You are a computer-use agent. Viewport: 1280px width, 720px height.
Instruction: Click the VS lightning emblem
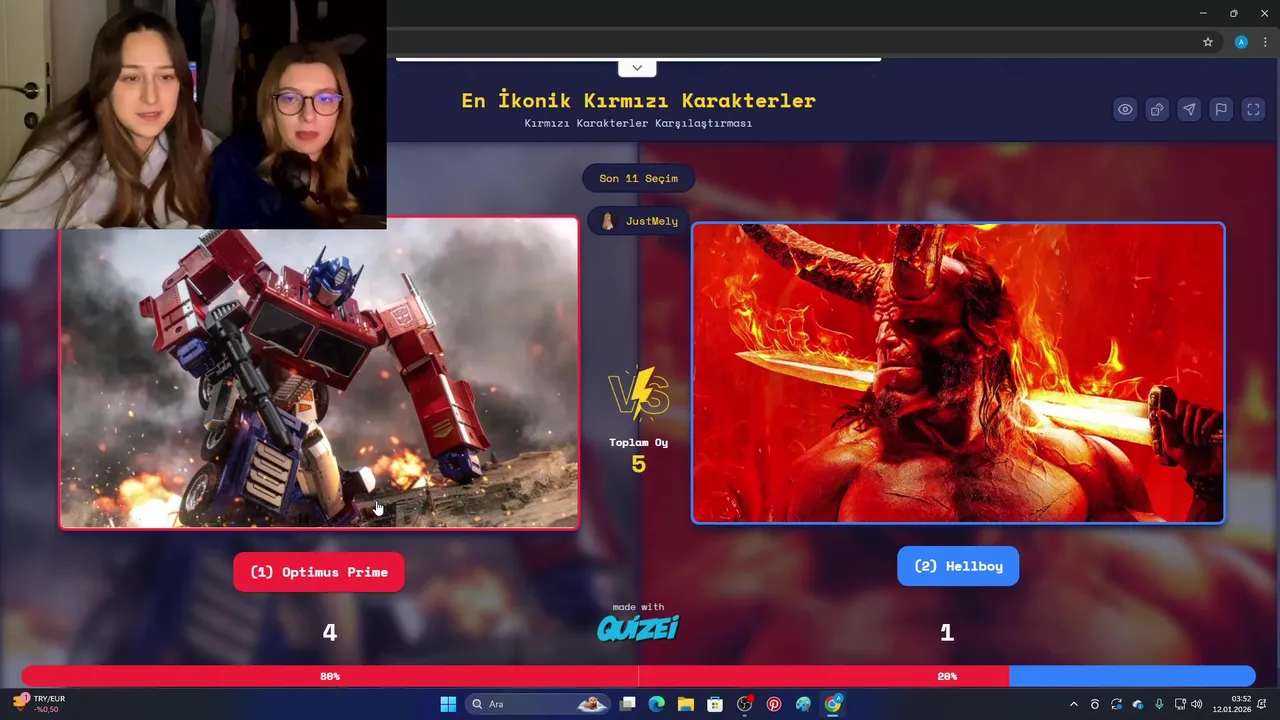(x=638, y=394)
